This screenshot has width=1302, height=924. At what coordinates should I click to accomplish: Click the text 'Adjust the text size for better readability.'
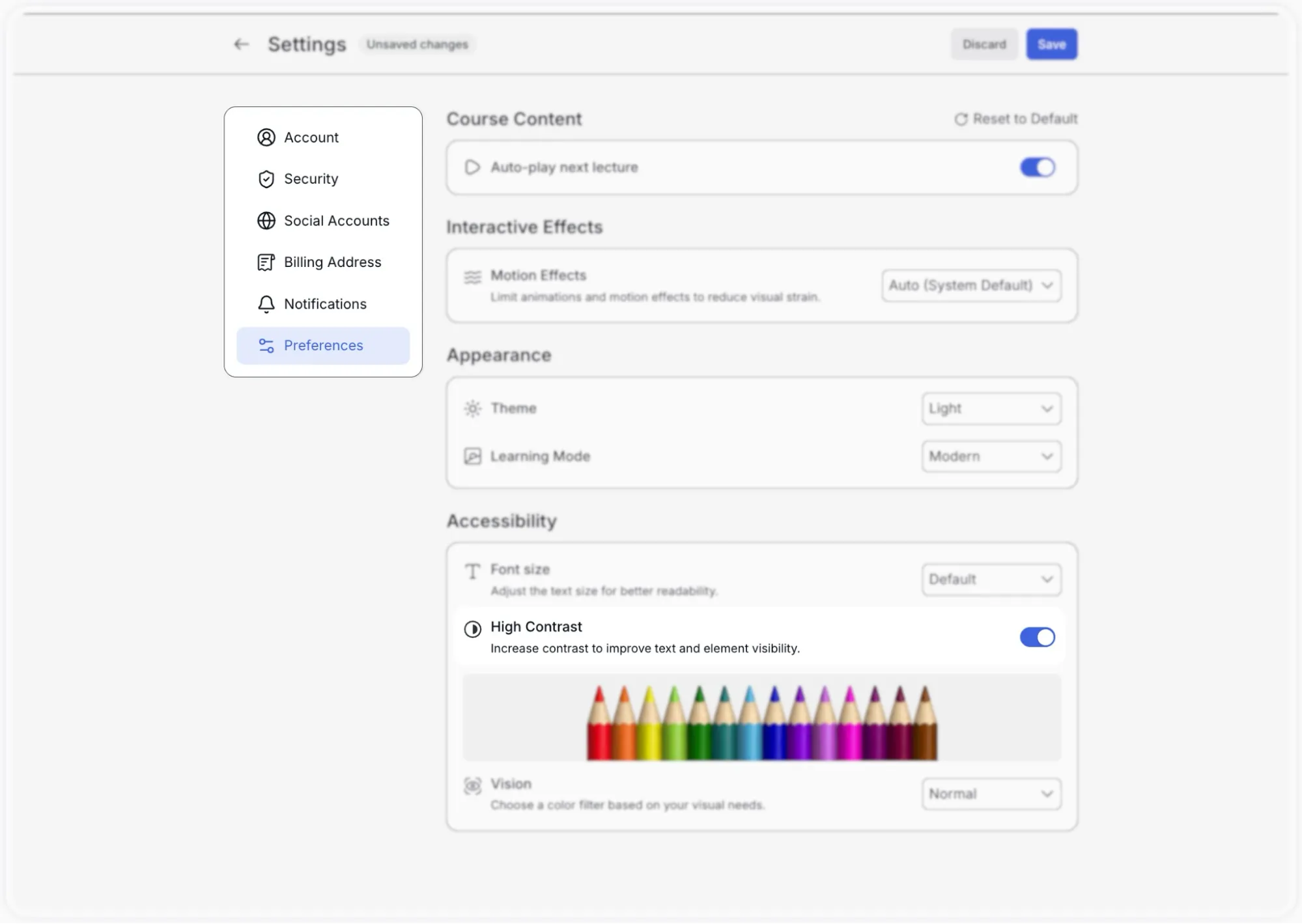click(x=604, y=591)
